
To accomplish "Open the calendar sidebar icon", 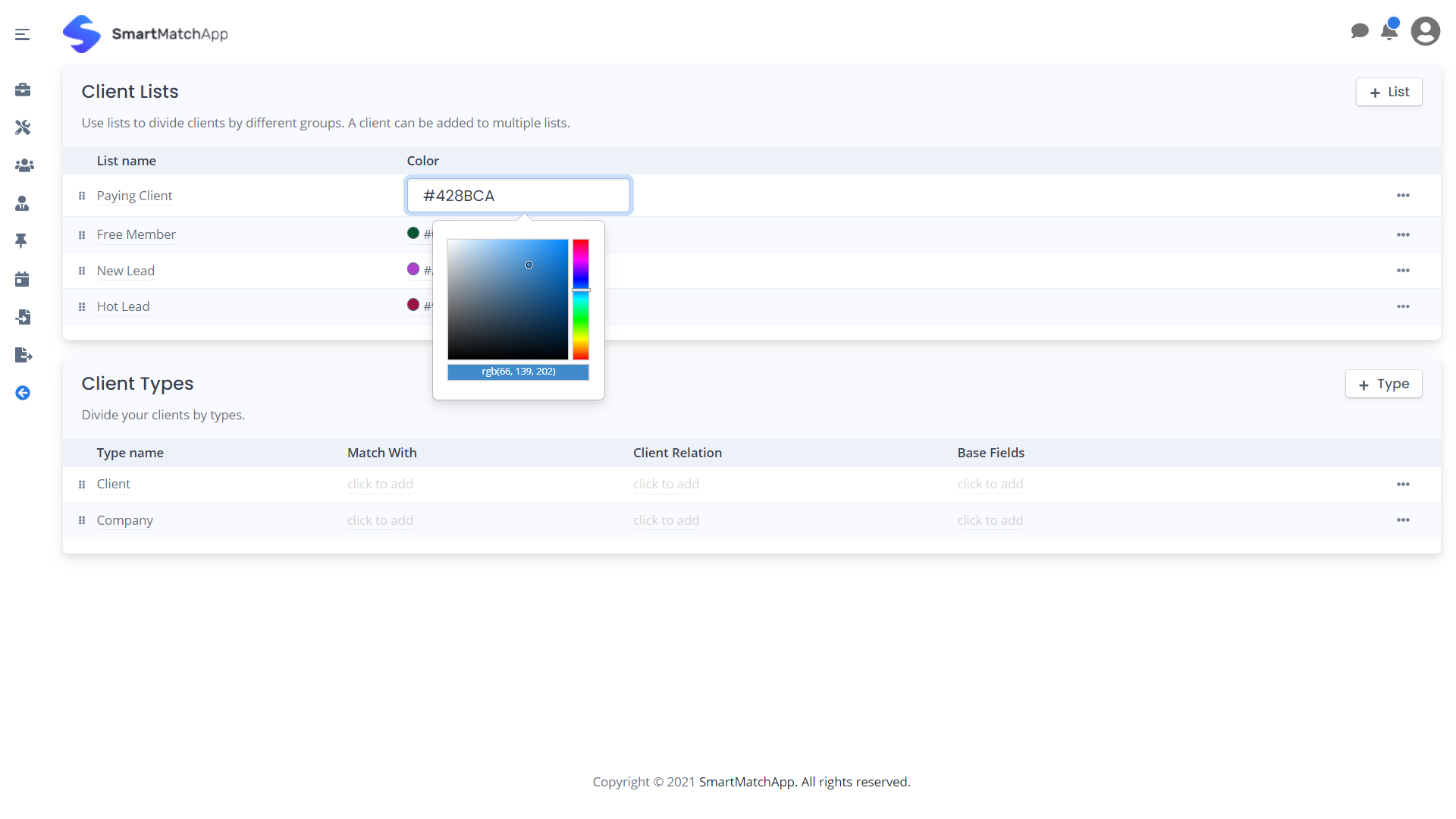I will click(22, 279).
